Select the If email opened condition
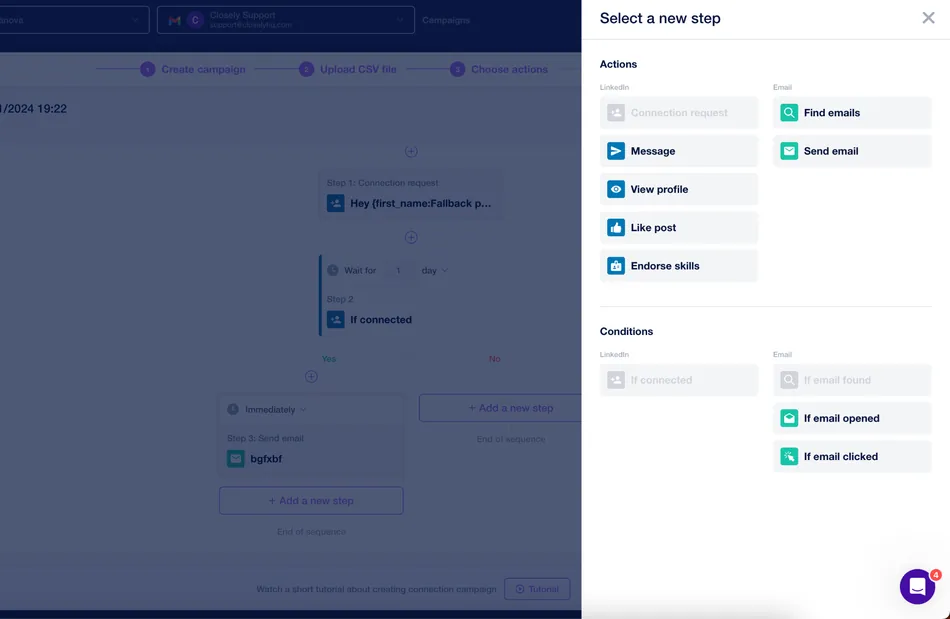The height and width of the screenshot is (619, 950). pyautogui.click(x=852, y=418)
